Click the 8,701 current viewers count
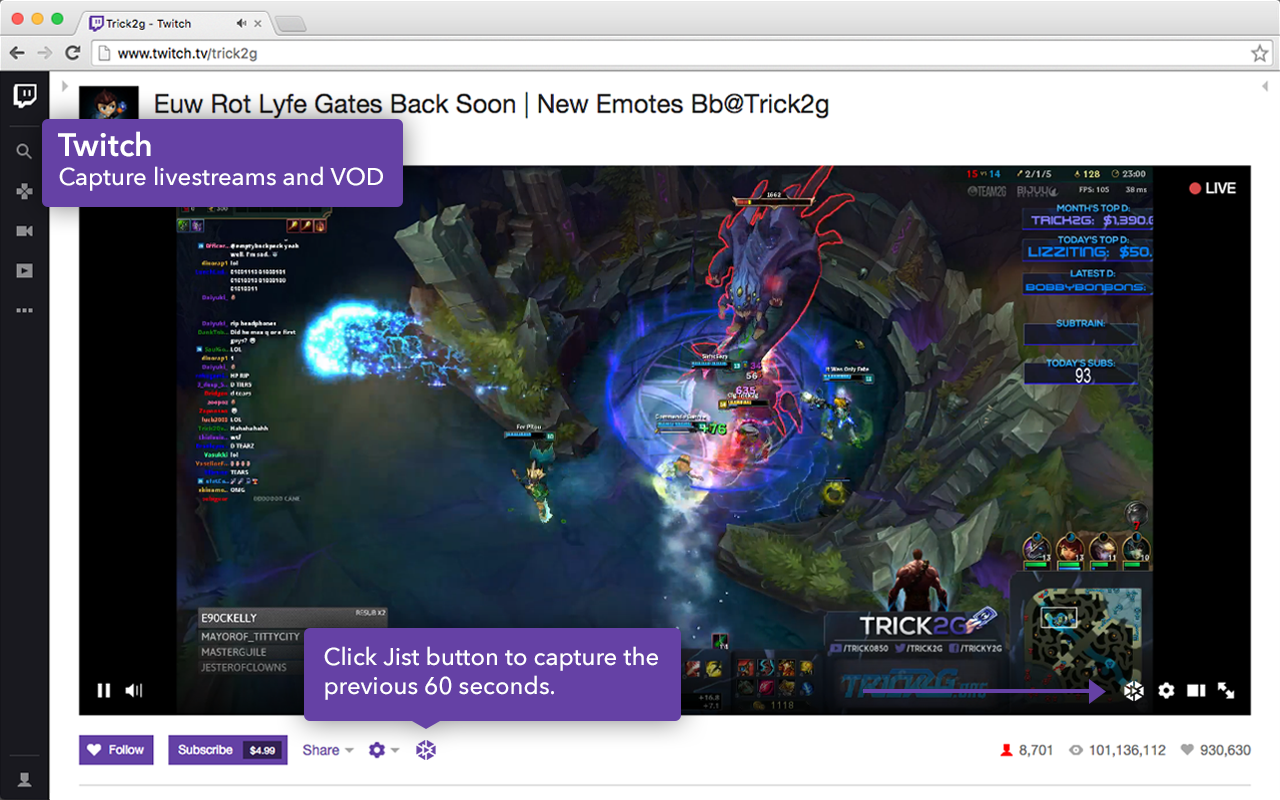1280x800 pixels. click(x=1027, y=750)
